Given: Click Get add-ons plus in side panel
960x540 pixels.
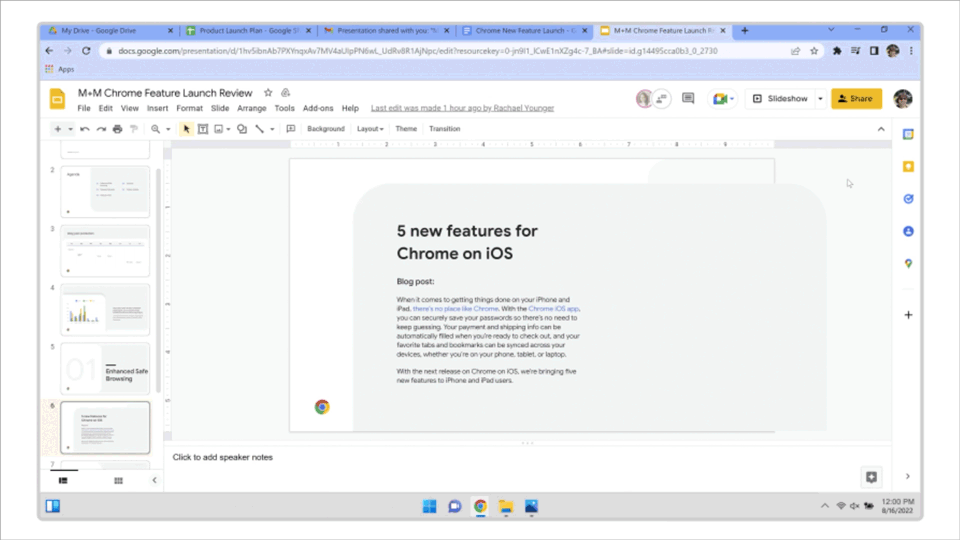Looking at the screenshot, I should [909, 315].
